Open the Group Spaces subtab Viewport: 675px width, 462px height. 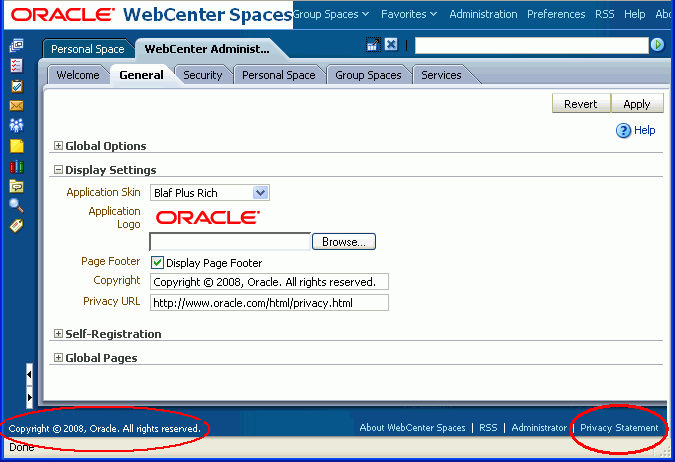(x=368, y=75)
